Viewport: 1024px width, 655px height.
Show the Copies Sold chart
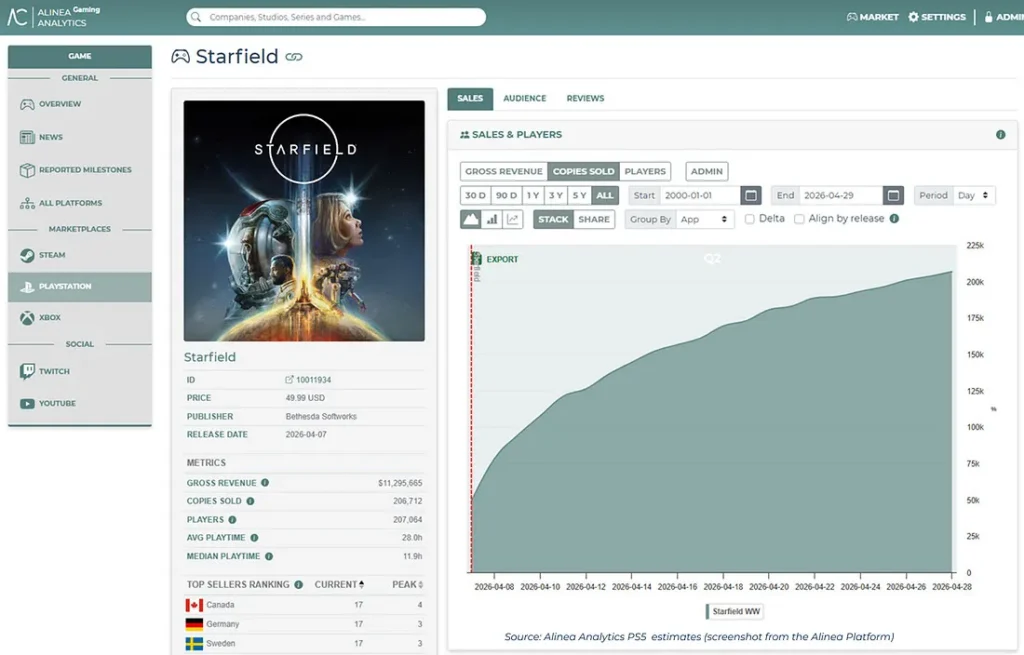583,171
